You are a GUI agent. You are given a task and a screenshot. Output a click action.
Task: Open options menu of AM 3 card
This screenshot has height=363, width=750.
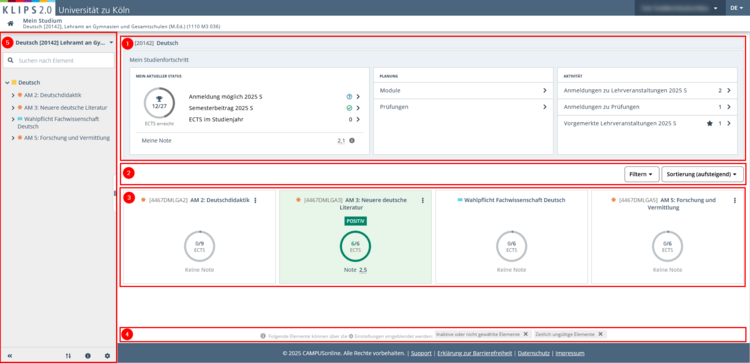423,201
